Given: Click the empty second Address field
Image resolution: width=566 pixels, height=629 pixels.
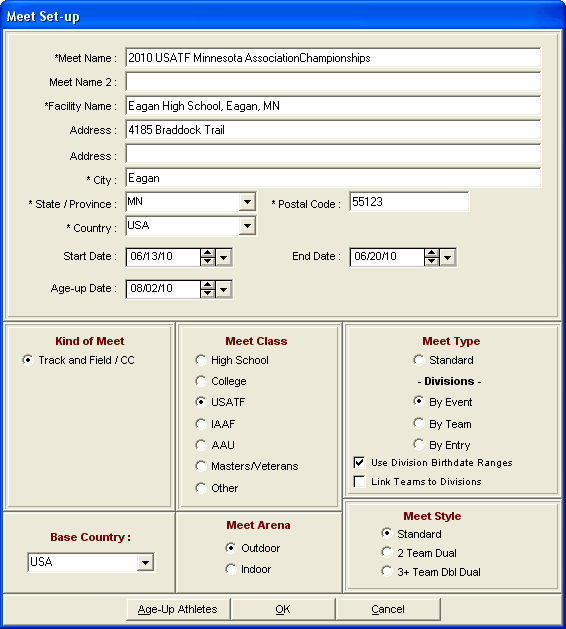Looking at the screenshot, I should pyautogui.click(x=333, y=154).
